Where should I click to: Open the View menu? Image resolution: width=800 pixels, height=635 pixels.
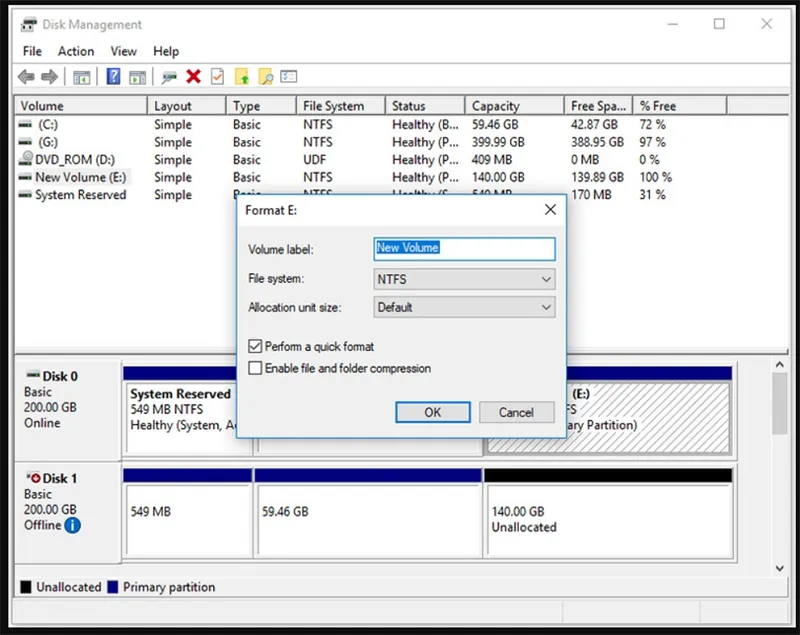pyautogui.click(x=123, y=51)
